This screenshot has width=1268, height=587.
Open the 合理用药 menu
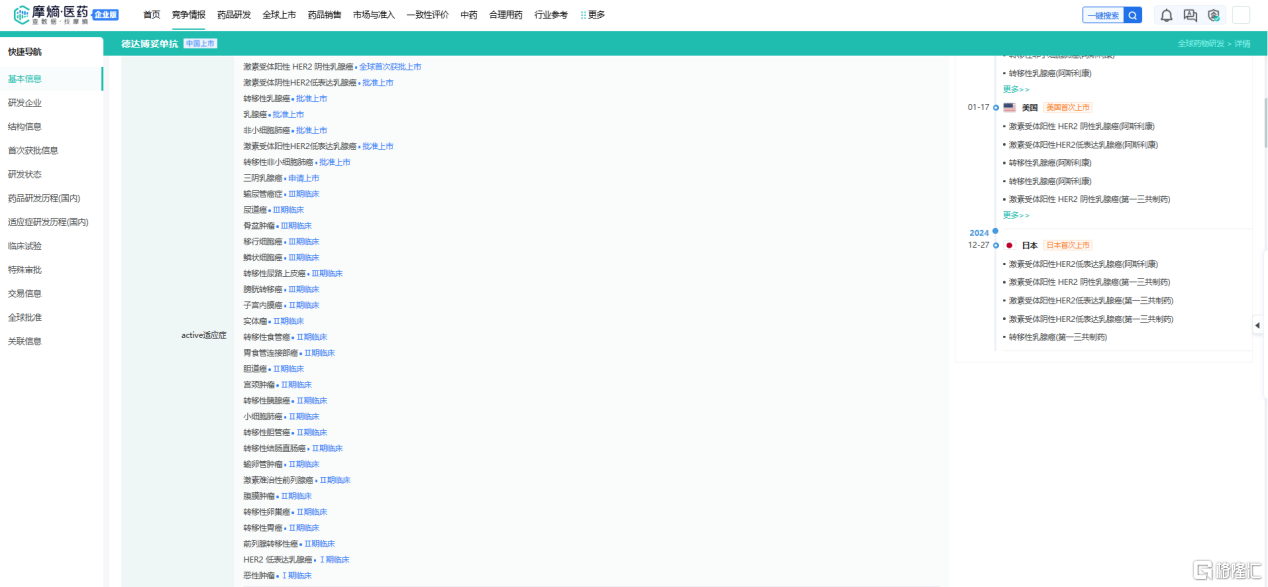click(x=506, y=15)
